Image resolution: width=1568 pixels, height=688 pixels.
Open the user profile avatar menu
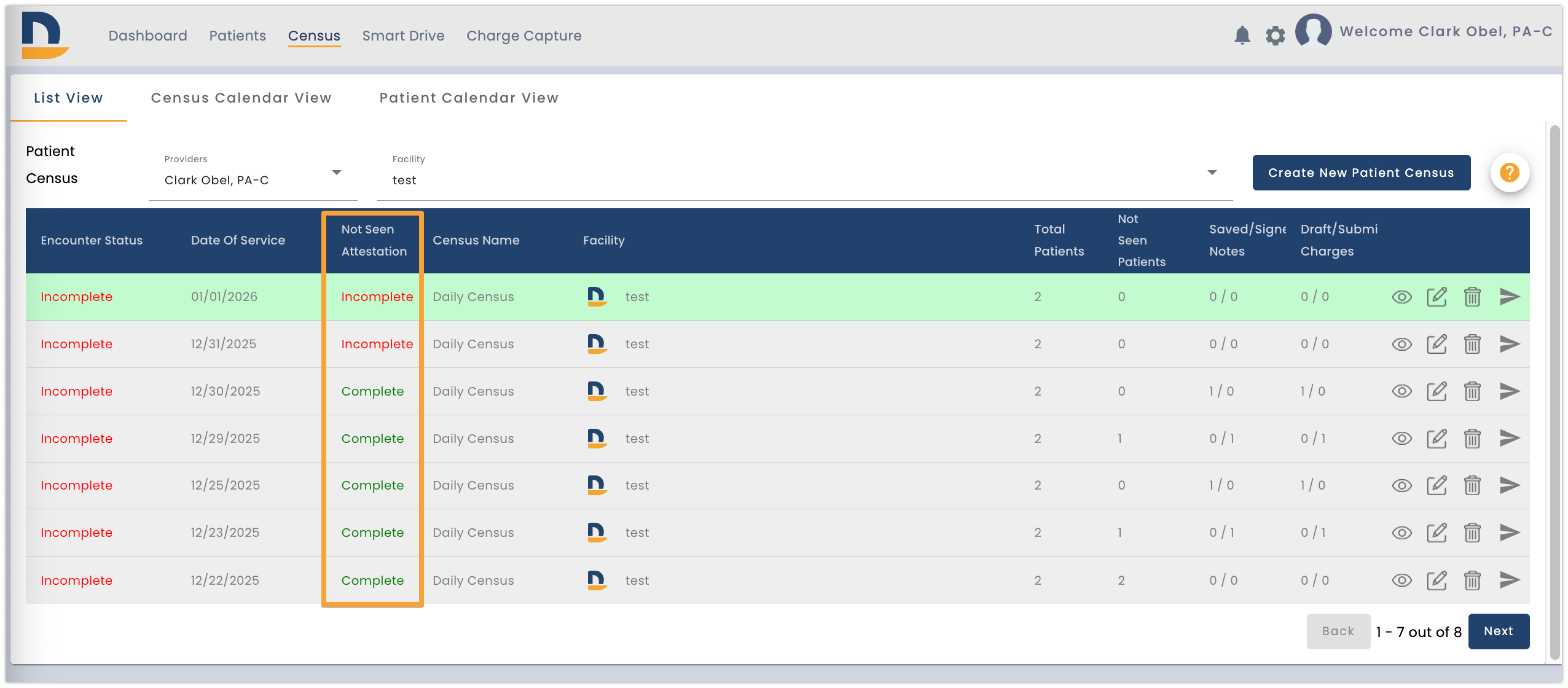coord(1313,31)
